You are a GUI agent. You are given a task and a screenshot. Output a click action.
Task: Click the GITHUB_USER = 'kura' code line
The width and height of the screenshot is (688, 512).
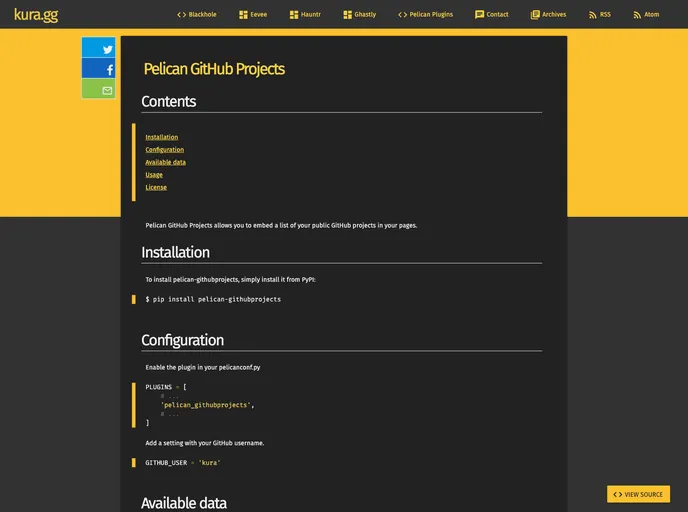point(183,463)
